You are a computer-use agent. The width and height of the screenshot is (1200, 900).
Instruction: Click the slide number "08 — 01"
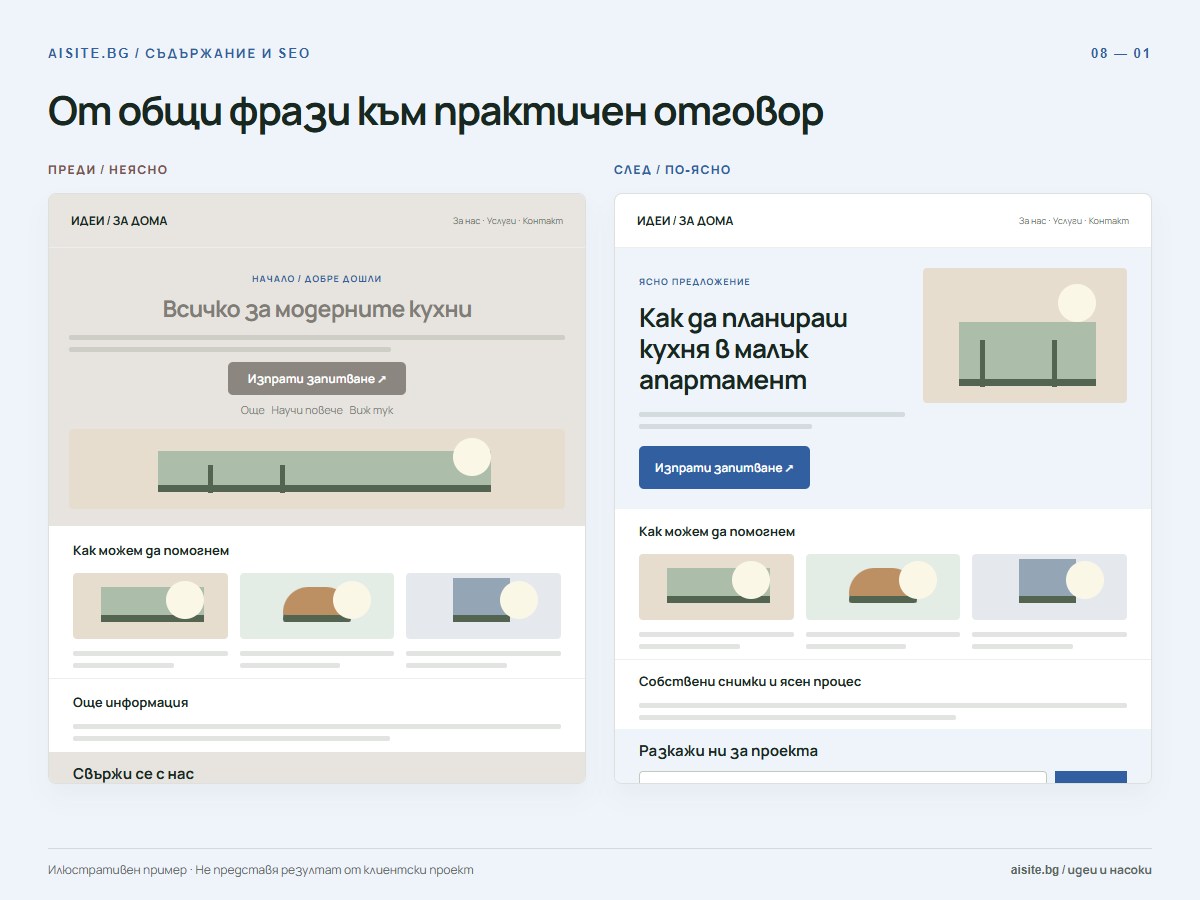(1121, 53)
